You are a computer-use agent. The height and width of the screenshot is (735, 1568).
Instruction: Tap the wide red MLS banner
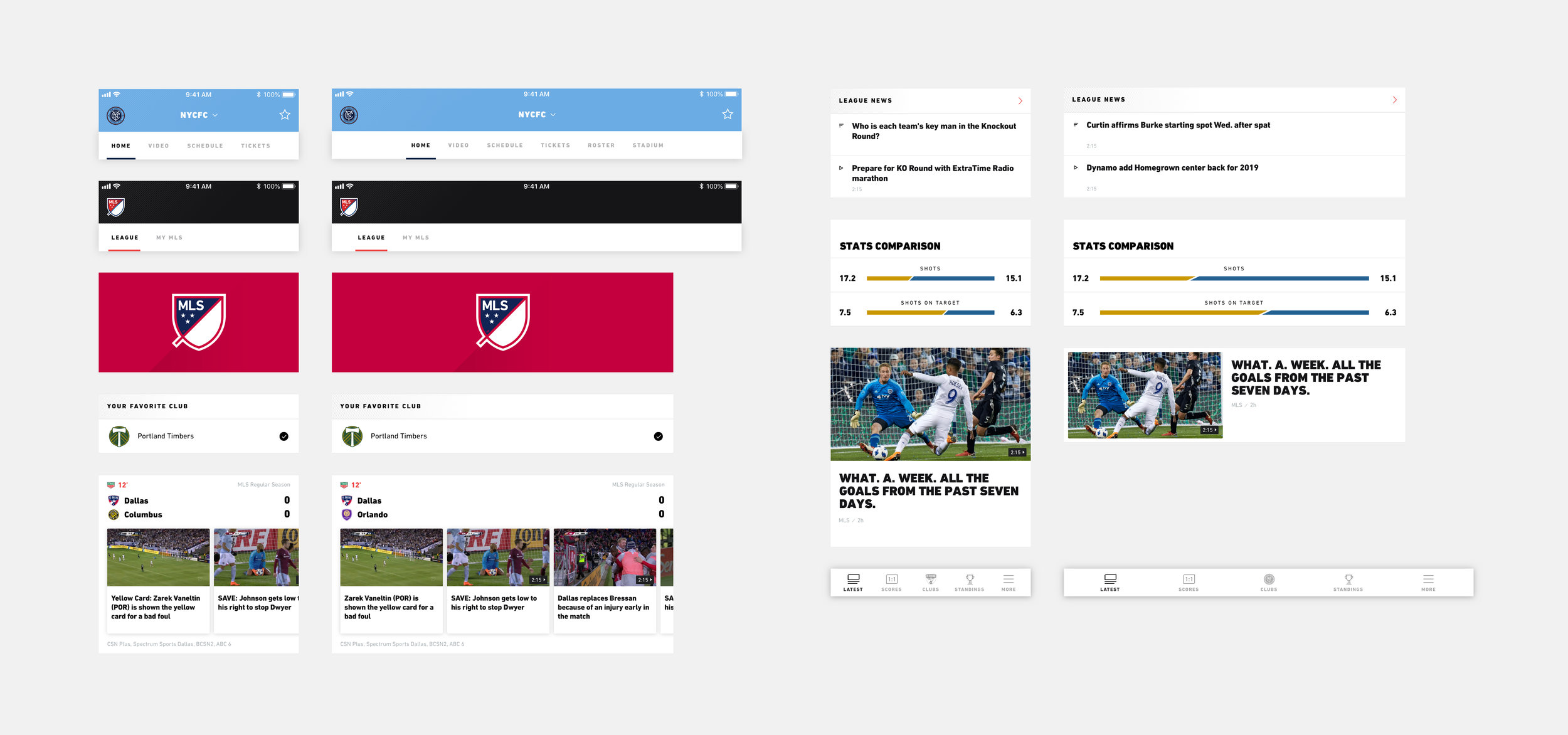502,322
